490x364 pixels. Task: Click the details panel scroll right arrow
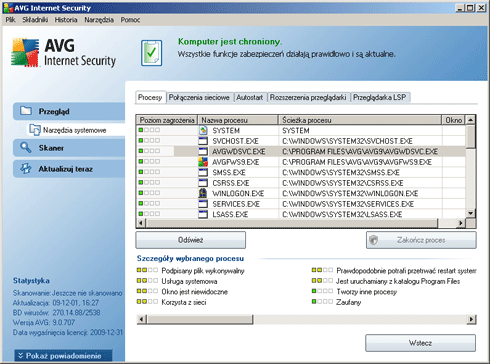coord(471,319)
